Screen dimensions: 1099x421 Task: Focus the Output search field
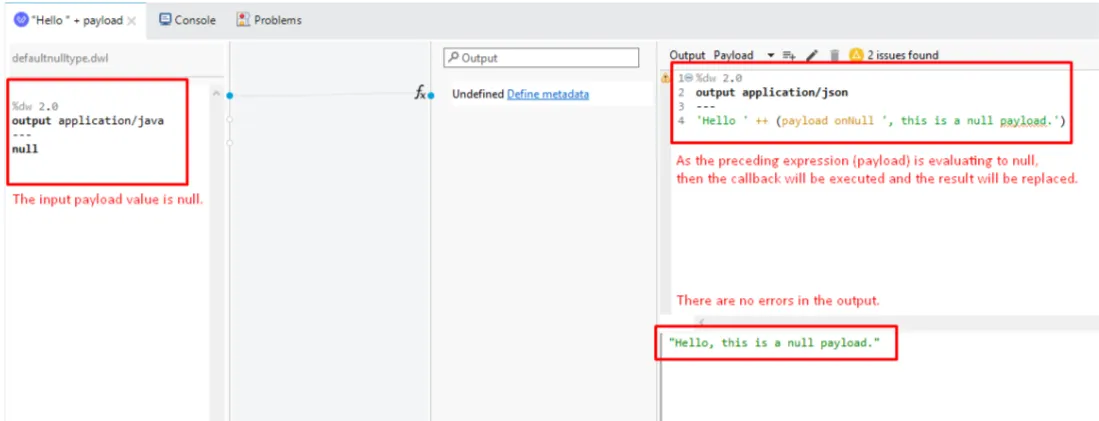pos(541,58)
